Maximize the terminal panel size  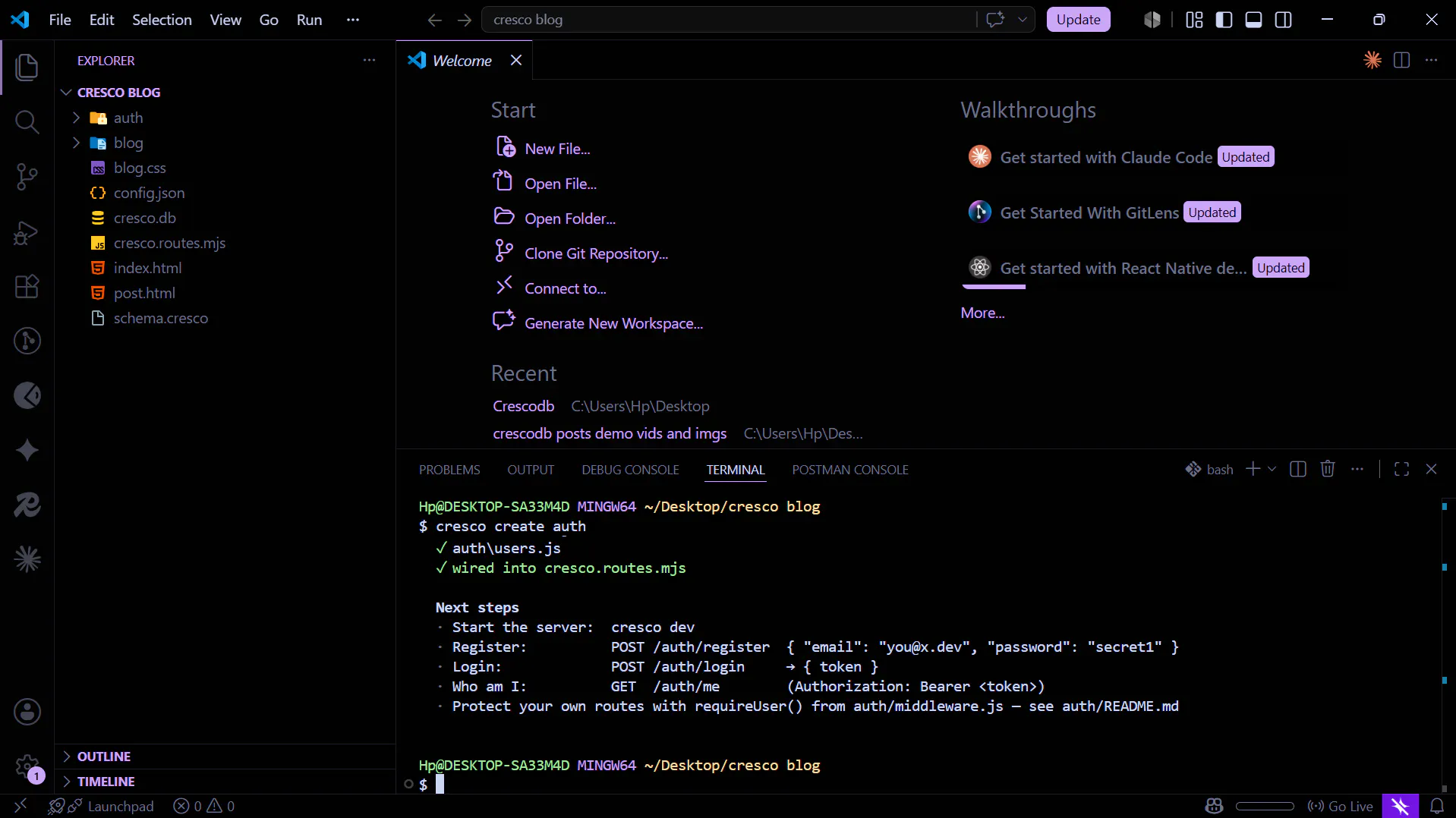coord(1401,469)
